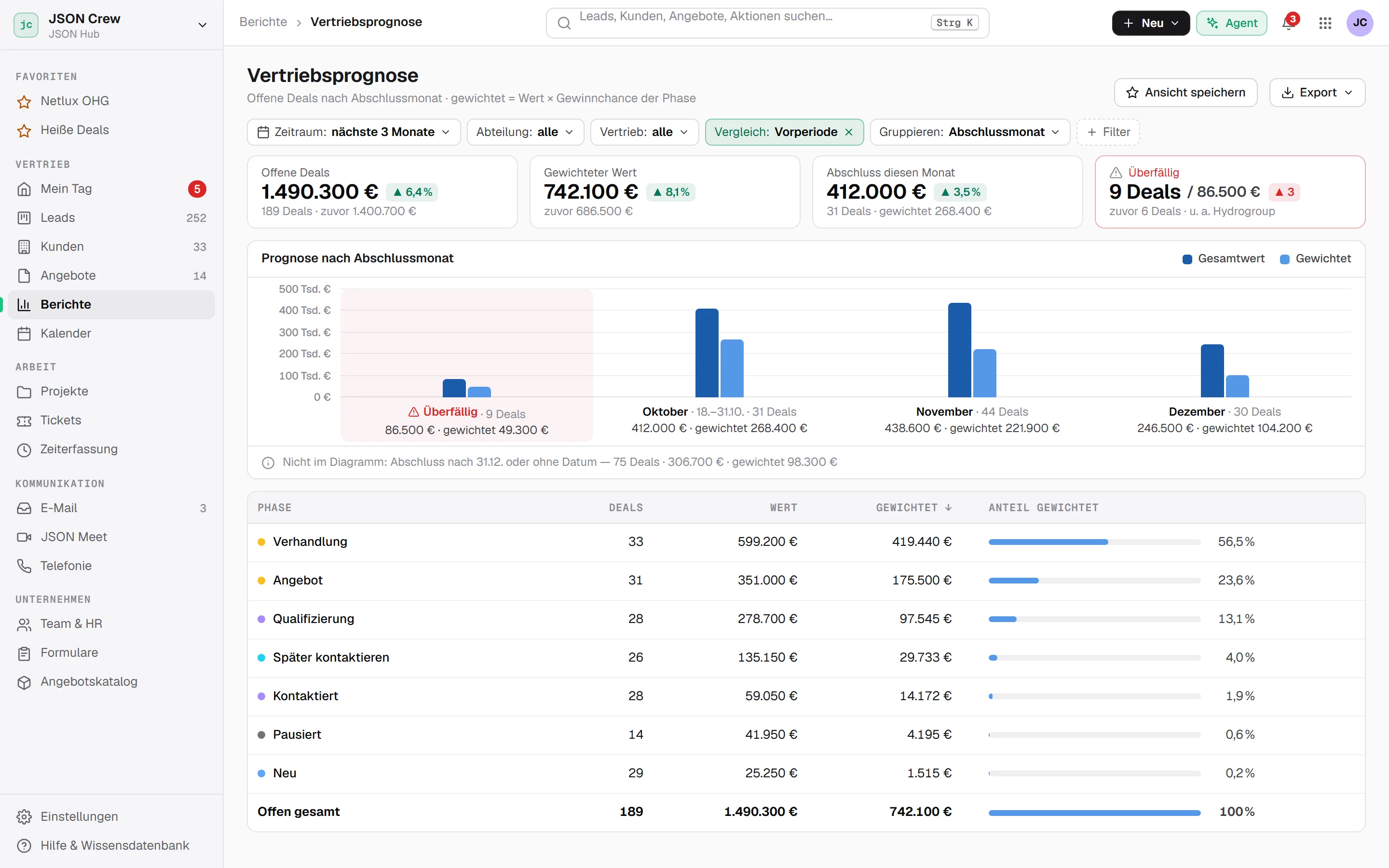Open the apps grid menu
Viewport: 1389px width, 868px height.
coord(1325,23)
